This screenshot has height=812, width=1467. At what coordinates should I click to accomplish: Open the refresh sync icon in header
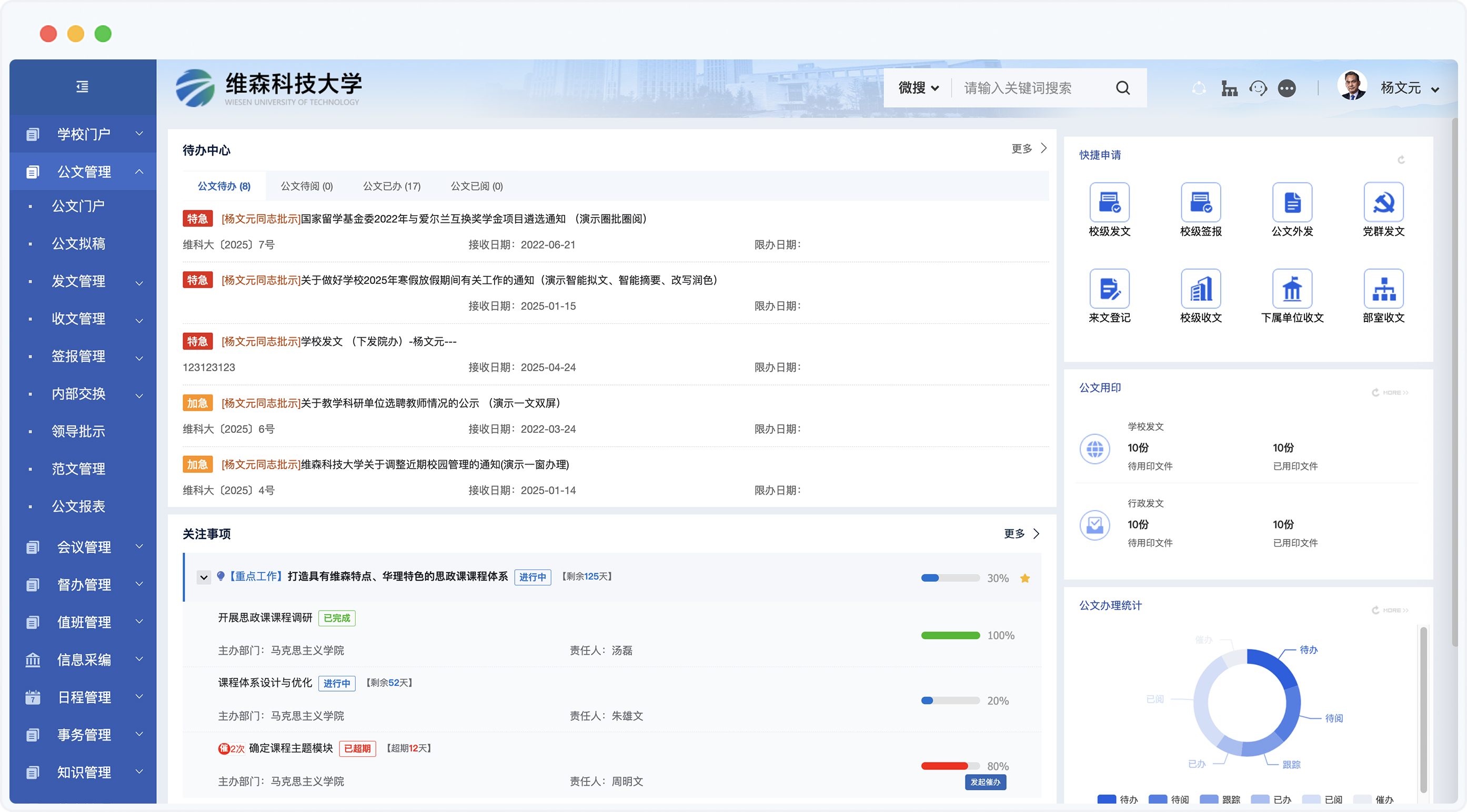coord(1199,88)
